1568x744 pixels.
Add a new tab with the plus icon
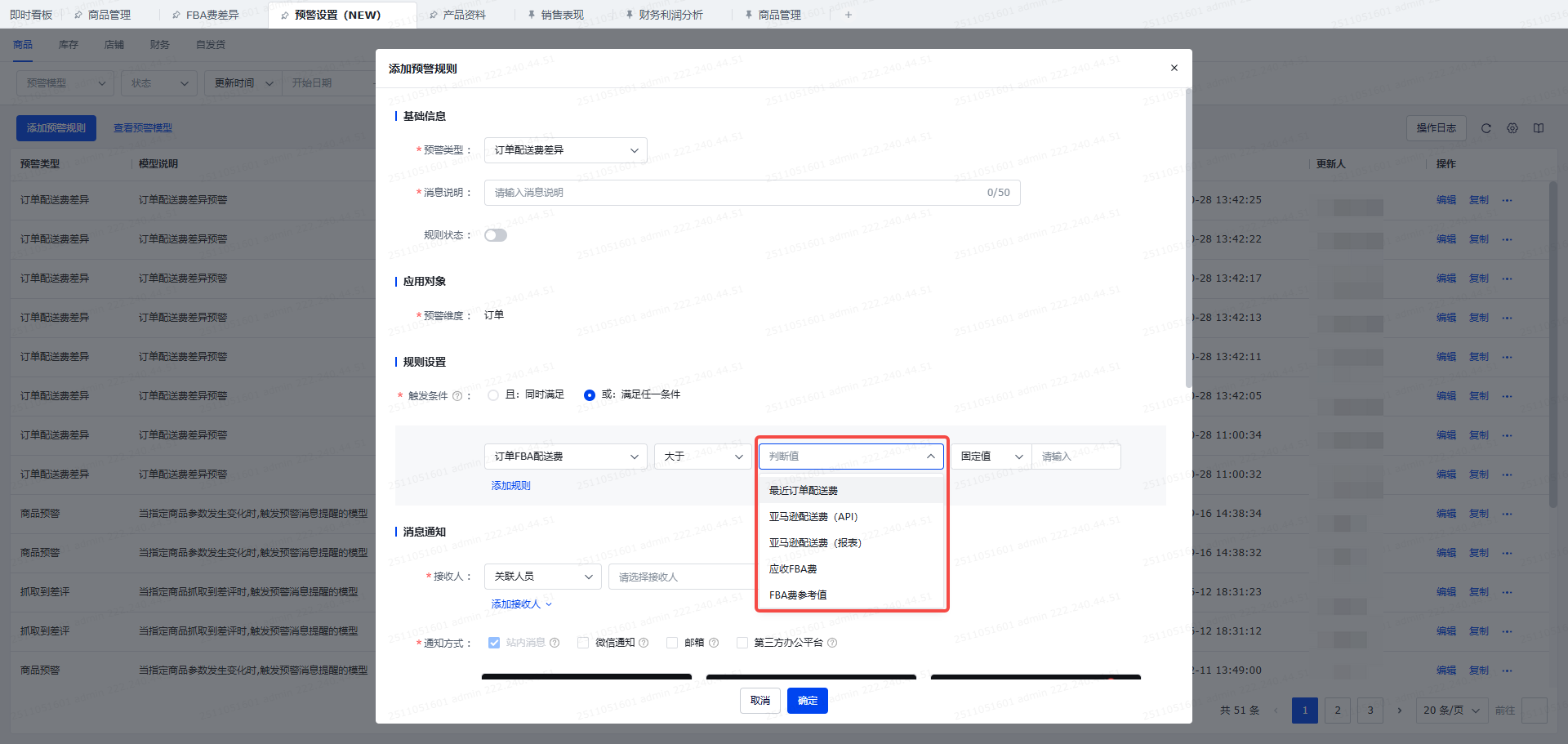(x=849, y=15)
